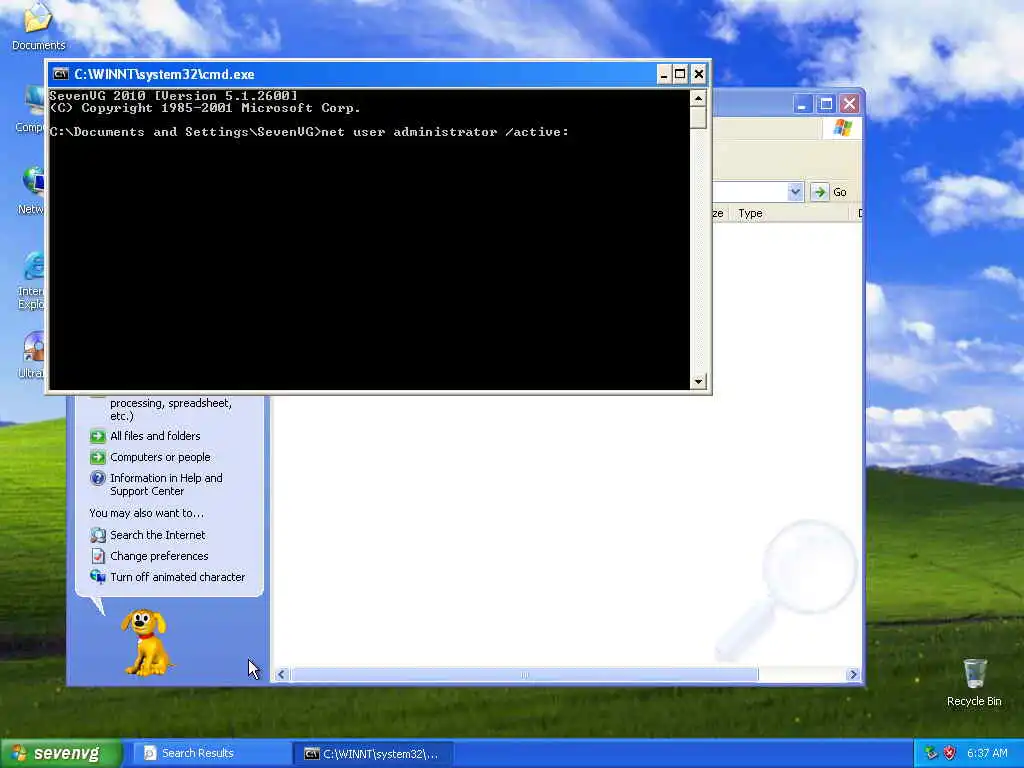Expand the address bar dropdown in Search Results
Viewport: 1024px width, 768px height.
tap(795, 192)
